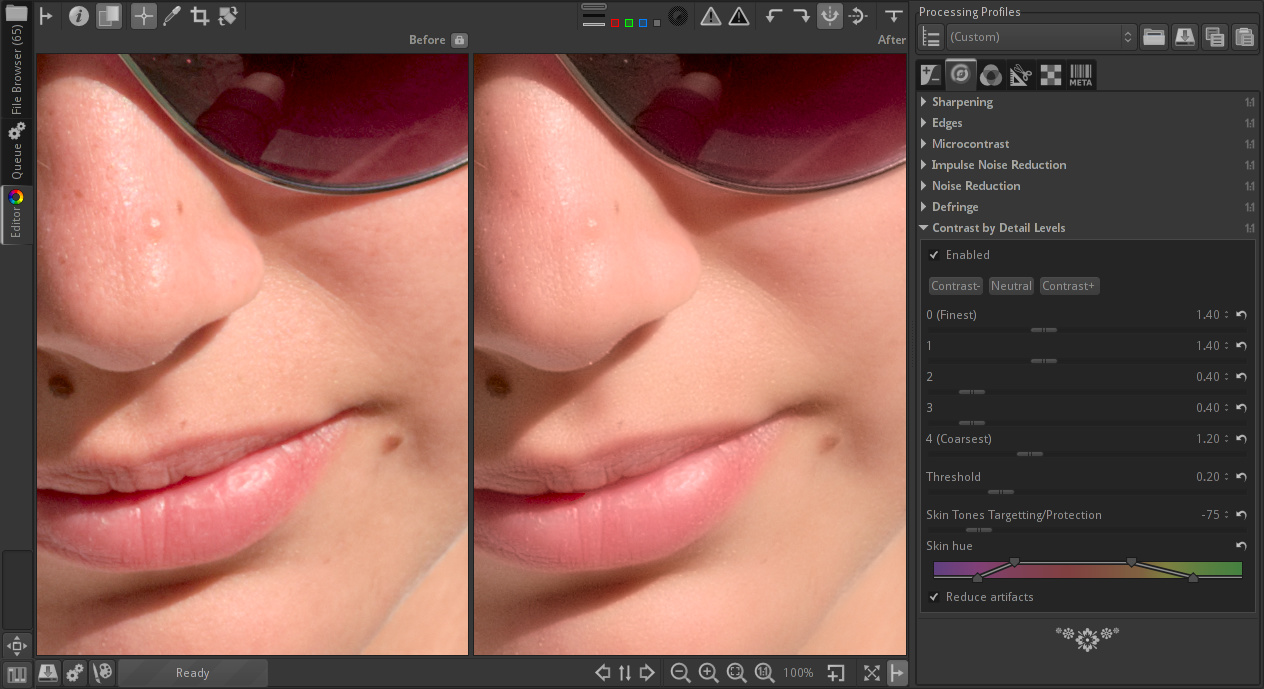This screenshot has width=1264, height=689.
Task: Expand the Noise Reduction section
Action: [975, 186]
